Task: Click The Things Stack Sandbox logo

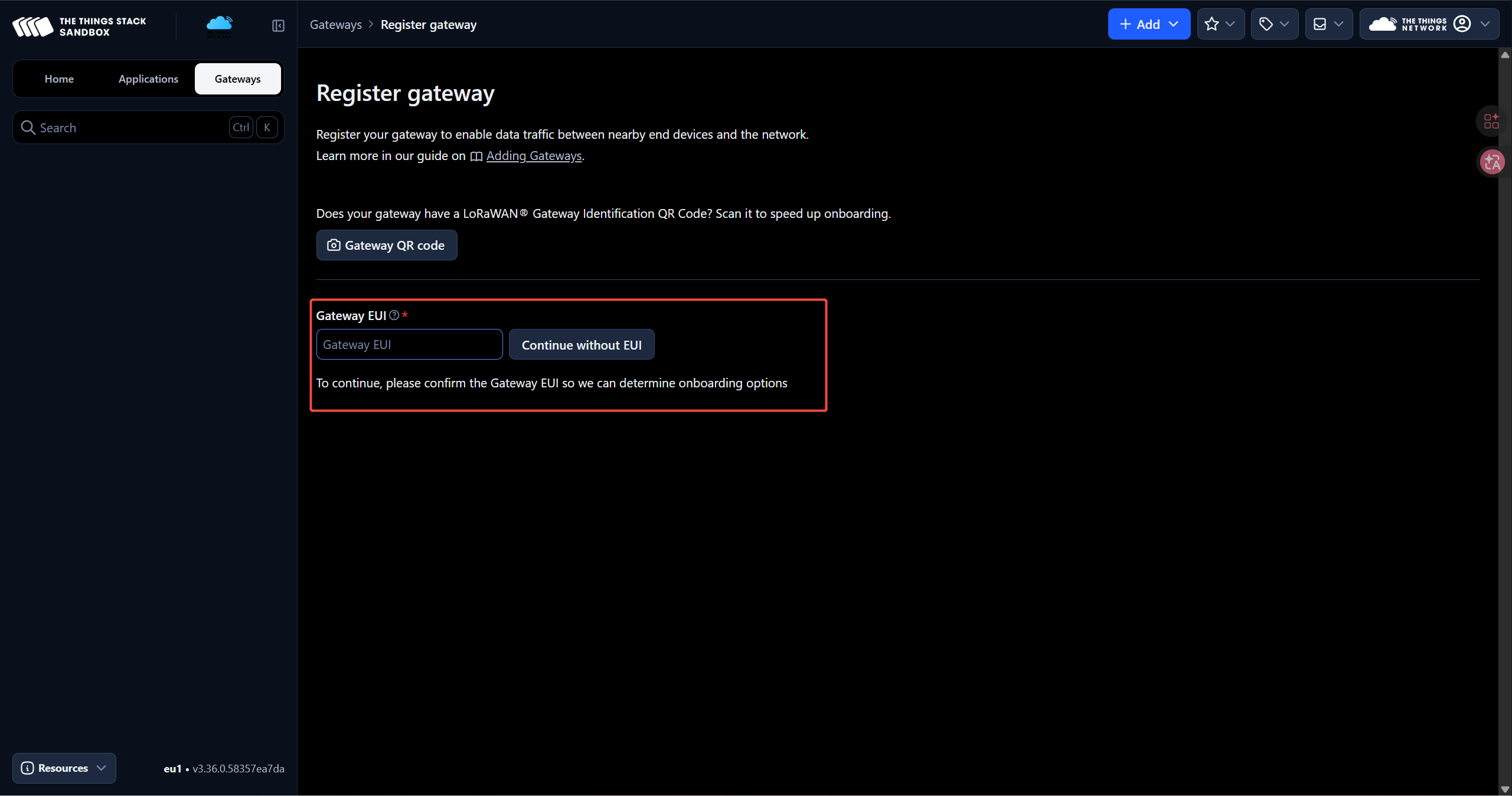Action: click(80, 27)
